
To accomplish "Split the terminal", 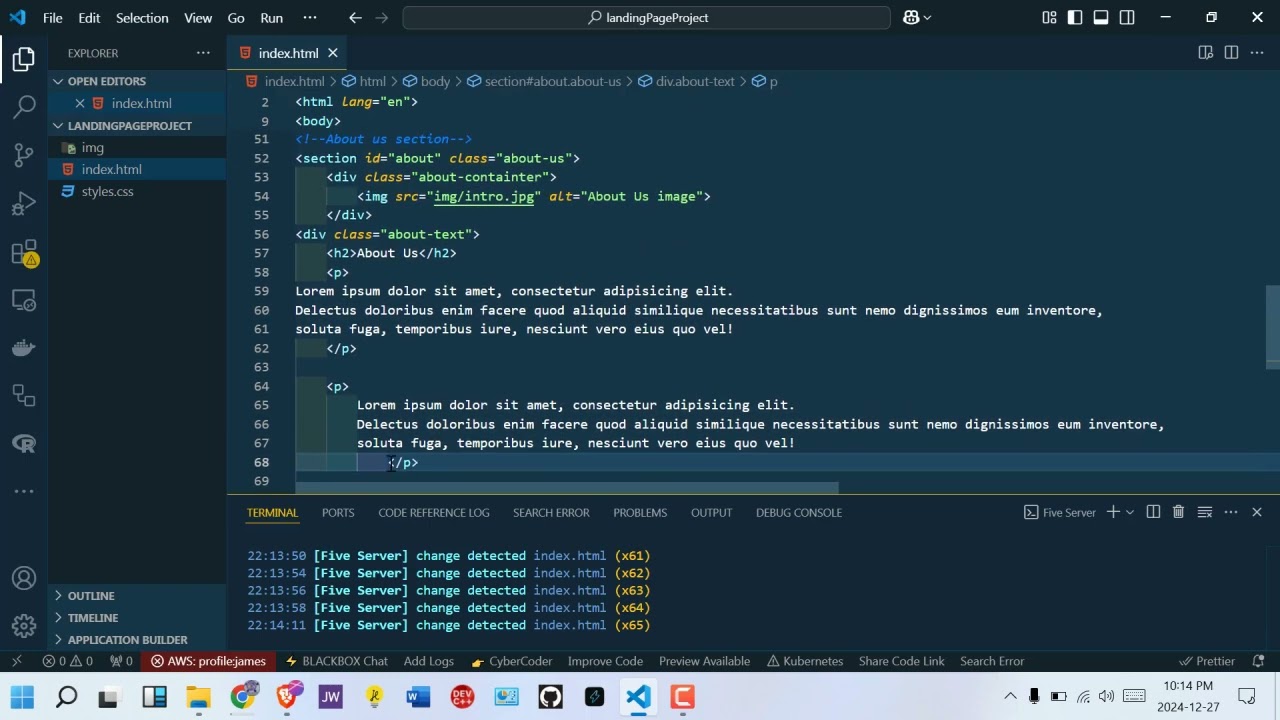I will click(1153, 512).
